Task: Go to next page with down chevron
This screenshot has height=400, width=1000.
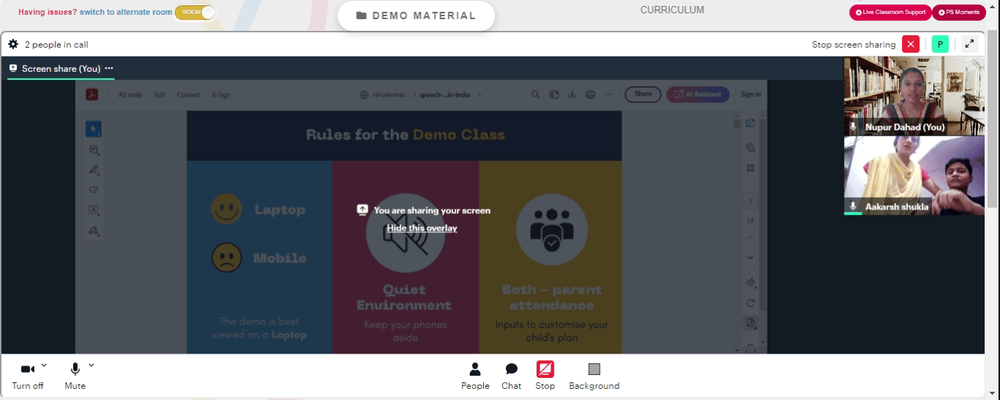Action: point(750,257)
